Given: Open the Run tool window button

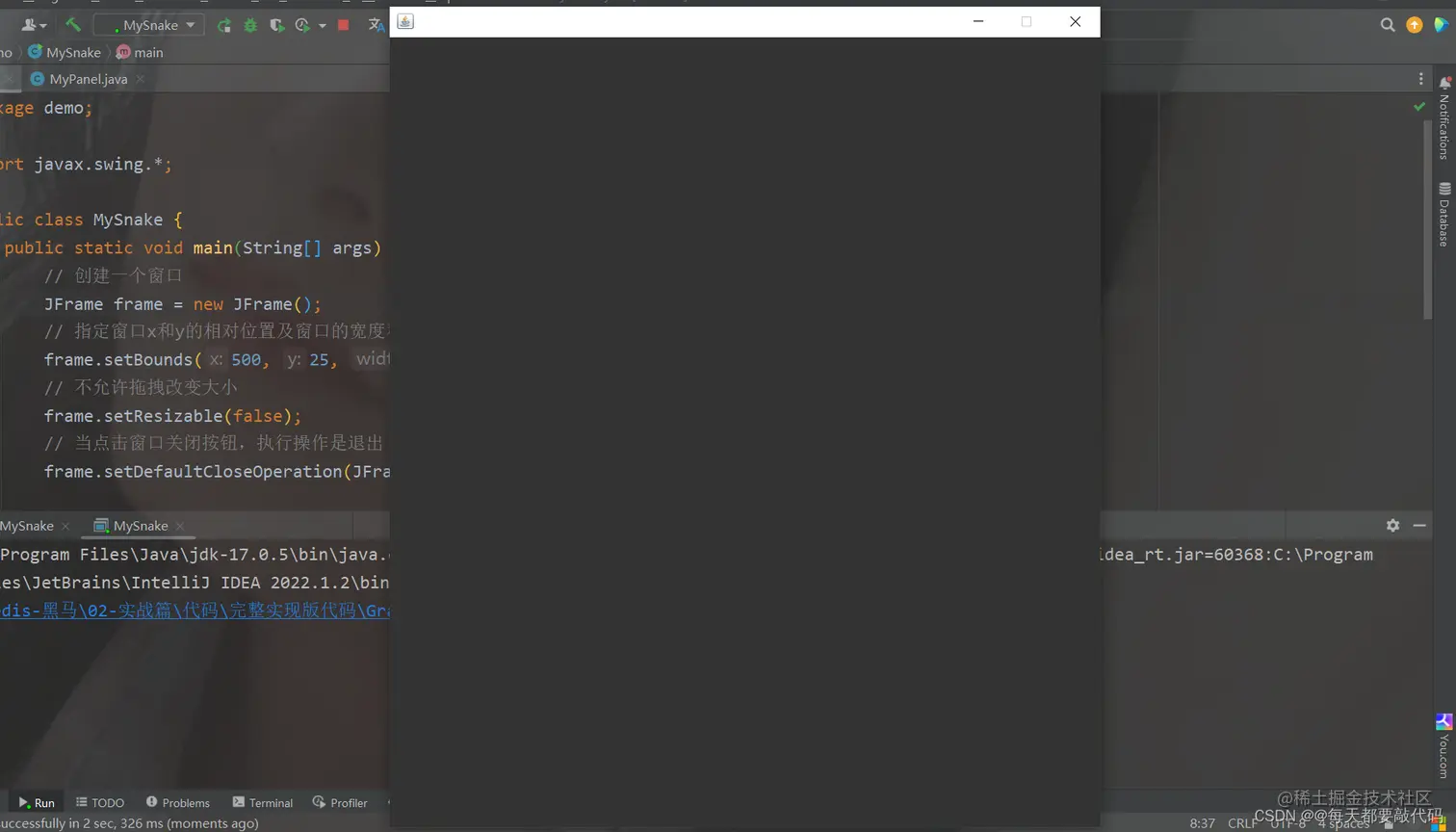Looking at the screenshot, I should click(x=37, y=802).
